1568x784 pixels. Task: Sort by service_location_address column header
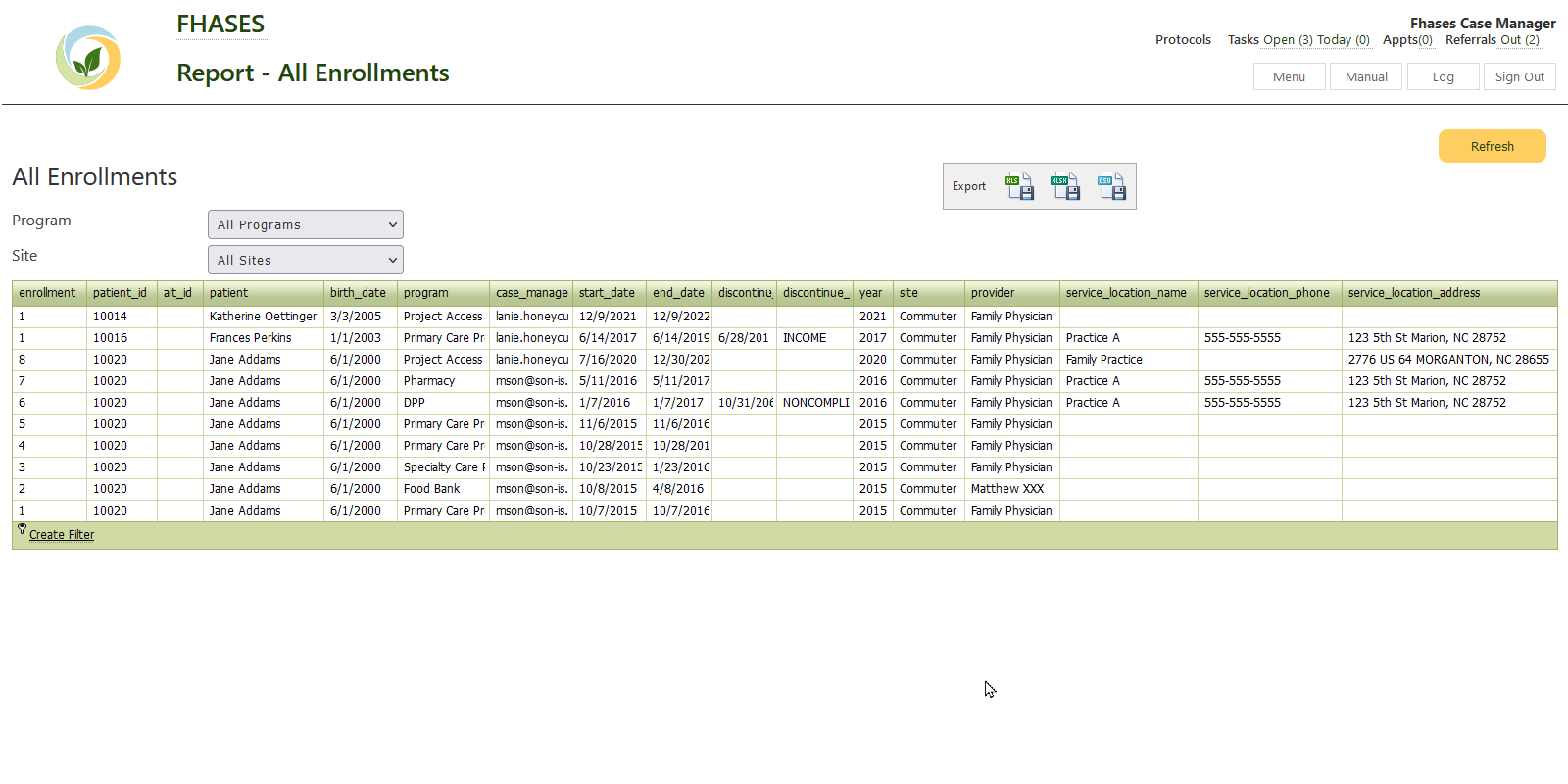coord(1448,293)
